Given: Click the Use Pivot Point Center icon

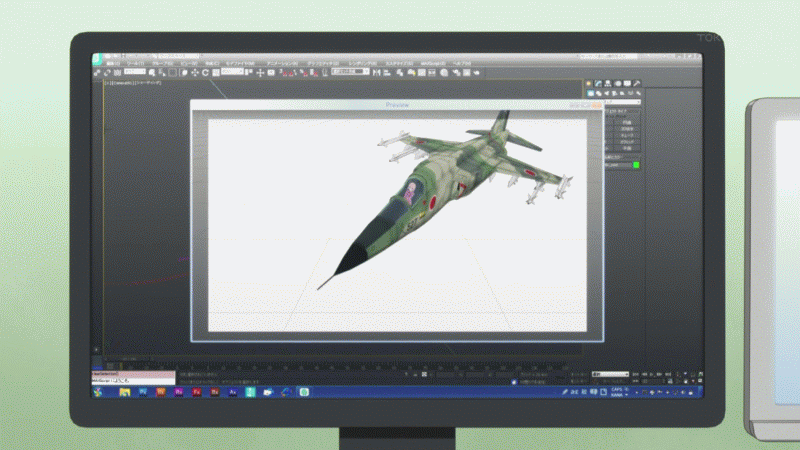Looking at the screenshot, I should coord(249,72).
